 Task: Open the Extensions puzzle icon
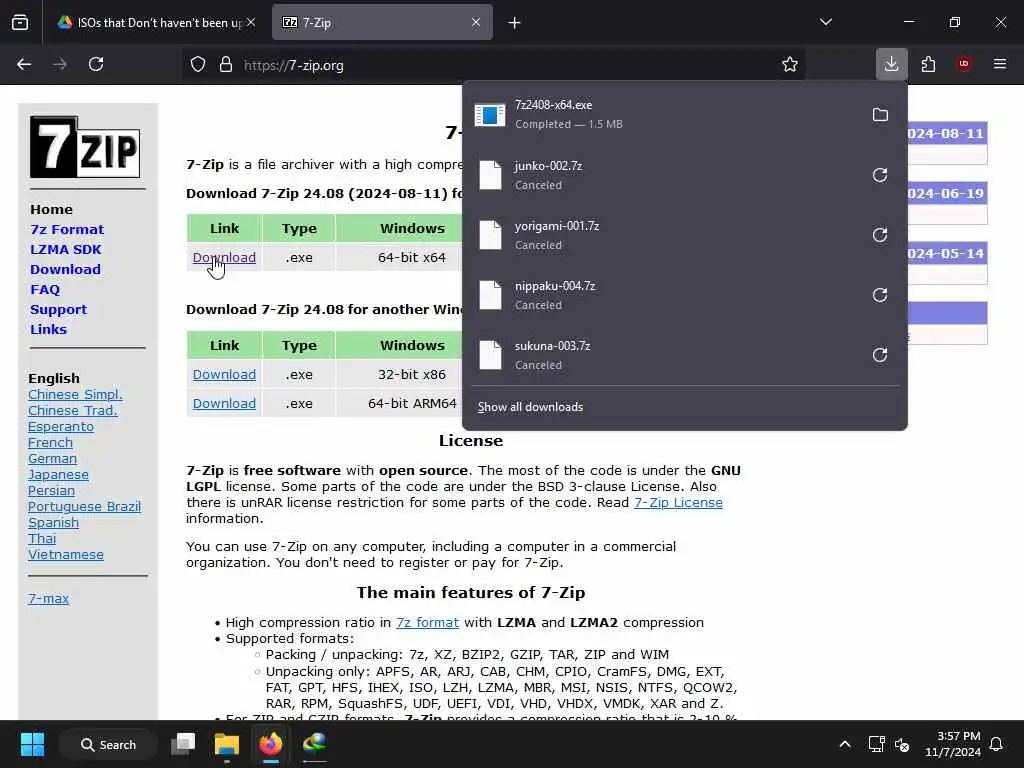pyautogui.click(x=928, y=64)
